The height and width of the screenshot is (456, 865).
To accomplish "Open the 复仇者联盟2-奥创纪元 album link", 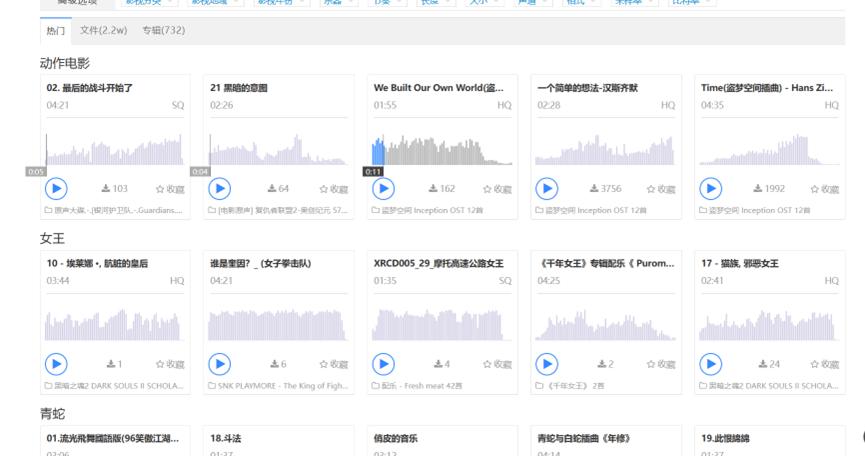I will pos(278,210).
